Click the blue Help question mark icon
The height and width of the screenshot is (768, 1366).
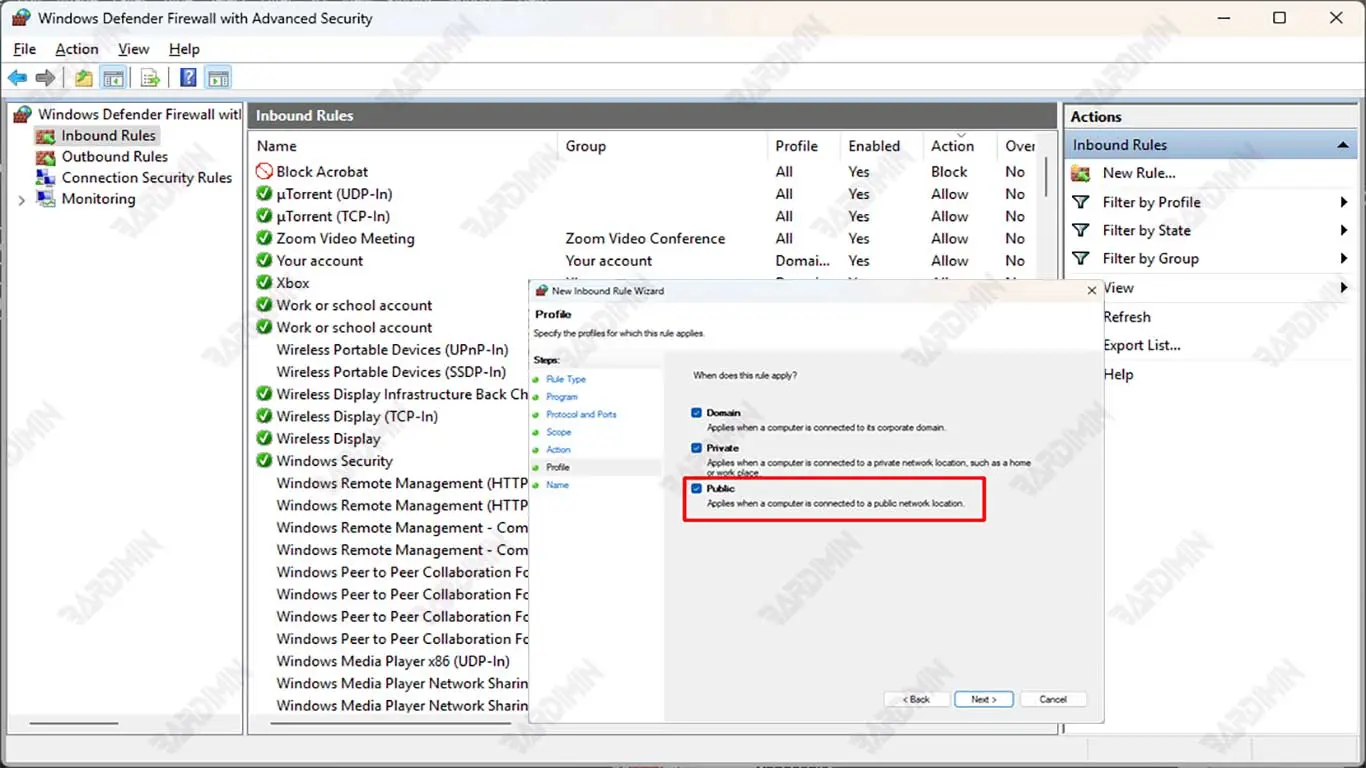point(188,78)
